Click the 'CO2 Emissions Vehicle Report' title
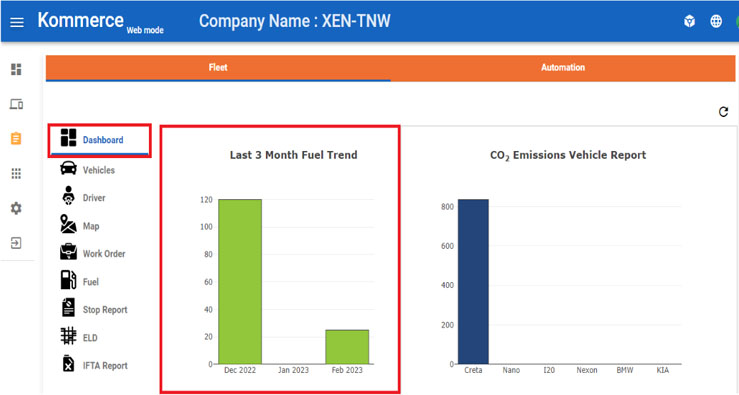Screen dimensions: 739x395 (x=568, y=156)
